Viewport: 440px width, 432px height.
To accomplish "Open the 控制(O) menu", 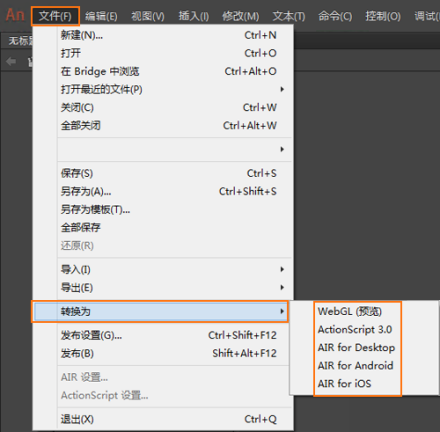I will (383, 16).
